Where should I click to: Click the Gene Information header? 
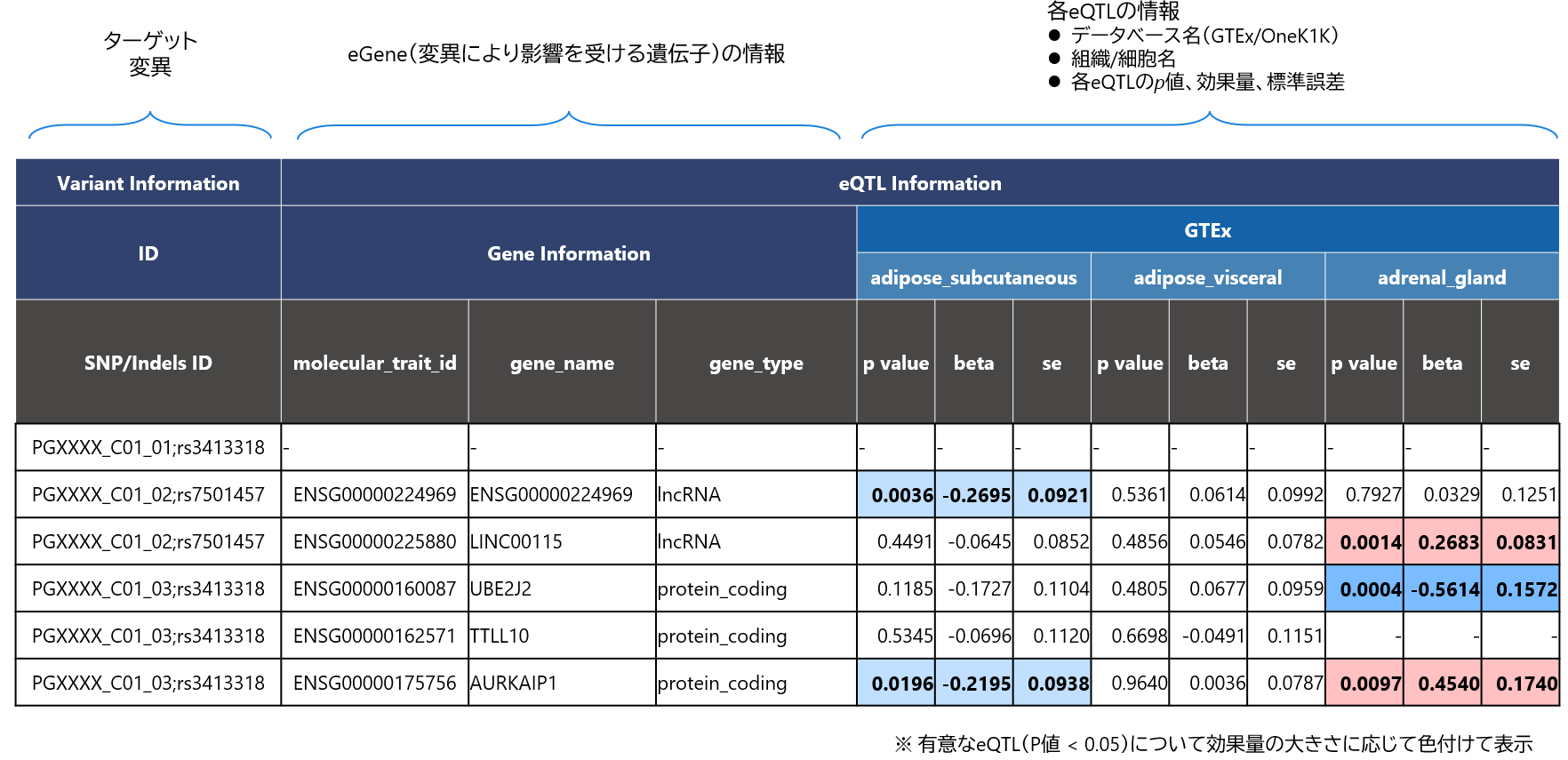[x=569, y=253]
